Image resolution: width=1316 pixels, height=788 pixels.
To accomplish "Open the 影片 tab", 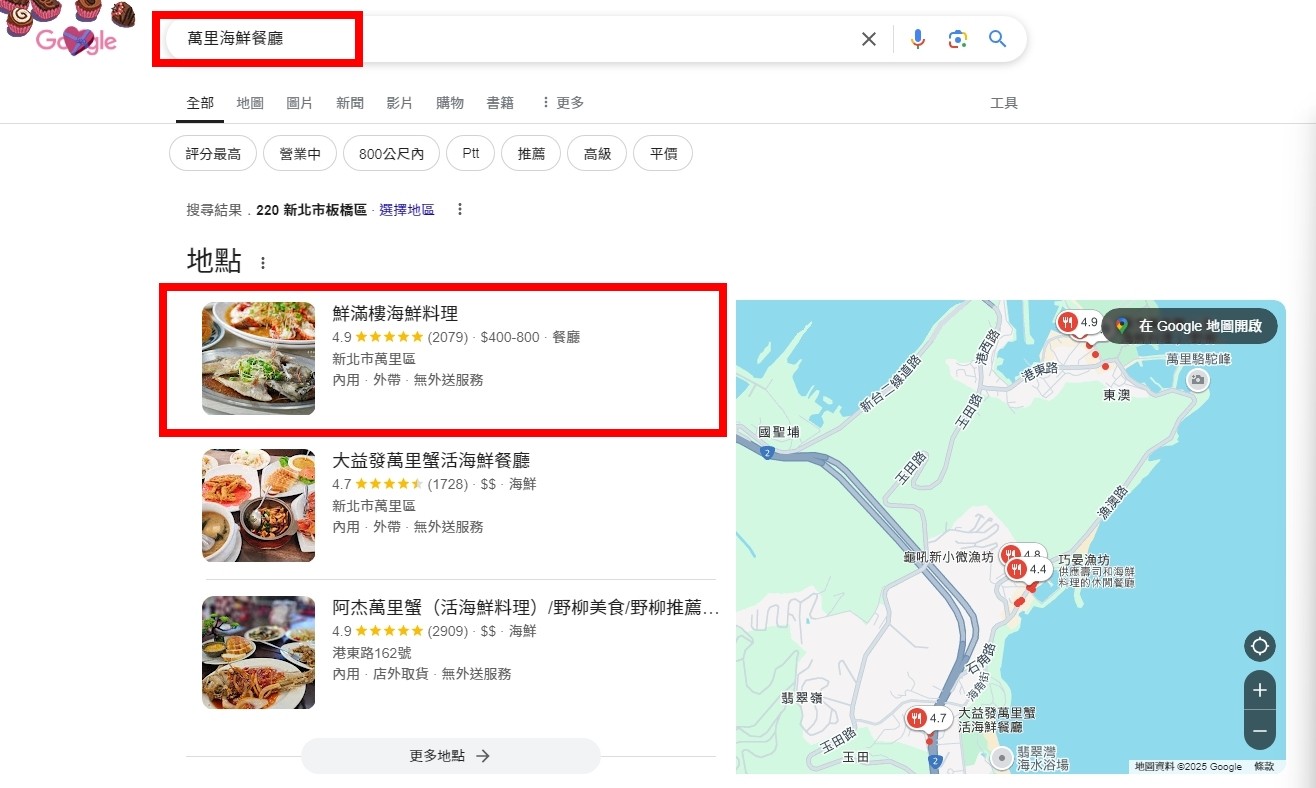I will (x=400, y=103).
